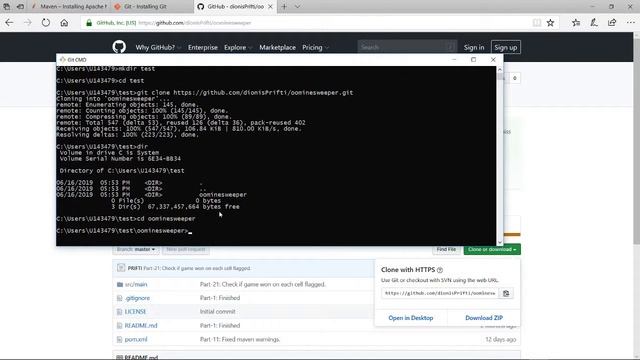Open browser settings and more menu
The width and height of the screenshot is (640, 360).
pos(630,23)
